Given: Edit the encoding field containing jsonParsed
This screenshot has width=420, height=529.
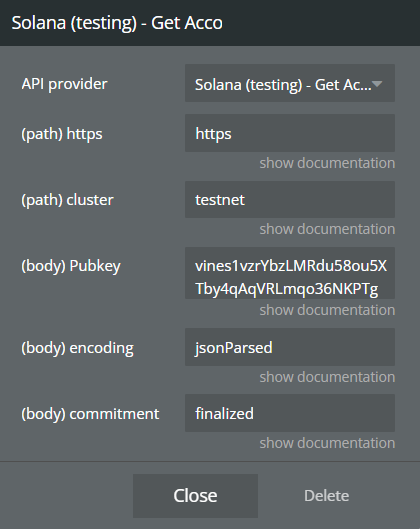Looking at the screenshot, I should [290, 347].
